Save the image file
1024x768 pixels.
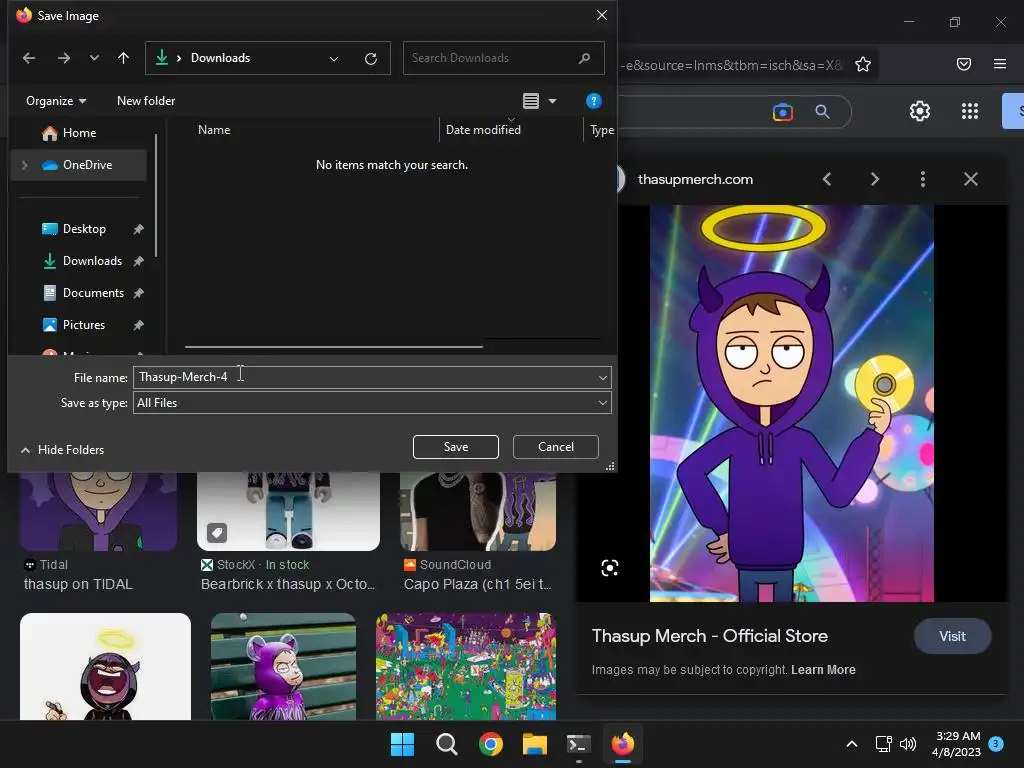coord(456,447)
